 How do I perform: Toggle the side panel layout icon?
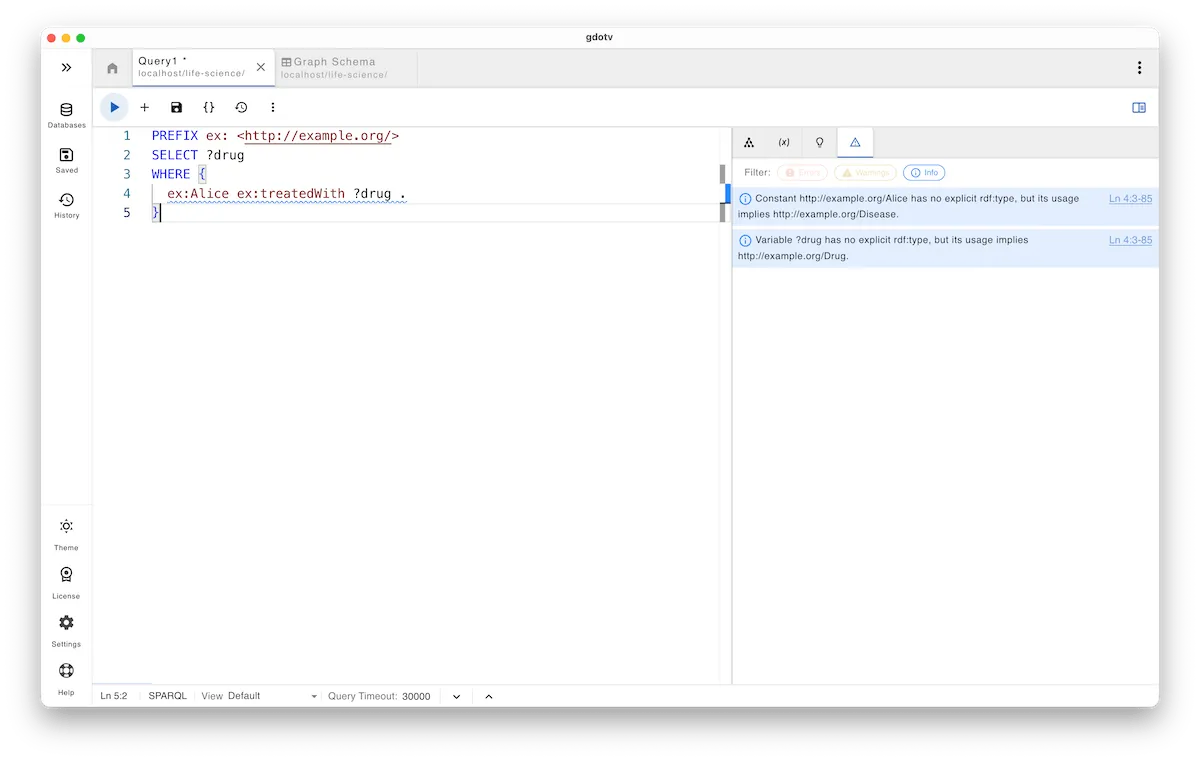[1139, 108]
